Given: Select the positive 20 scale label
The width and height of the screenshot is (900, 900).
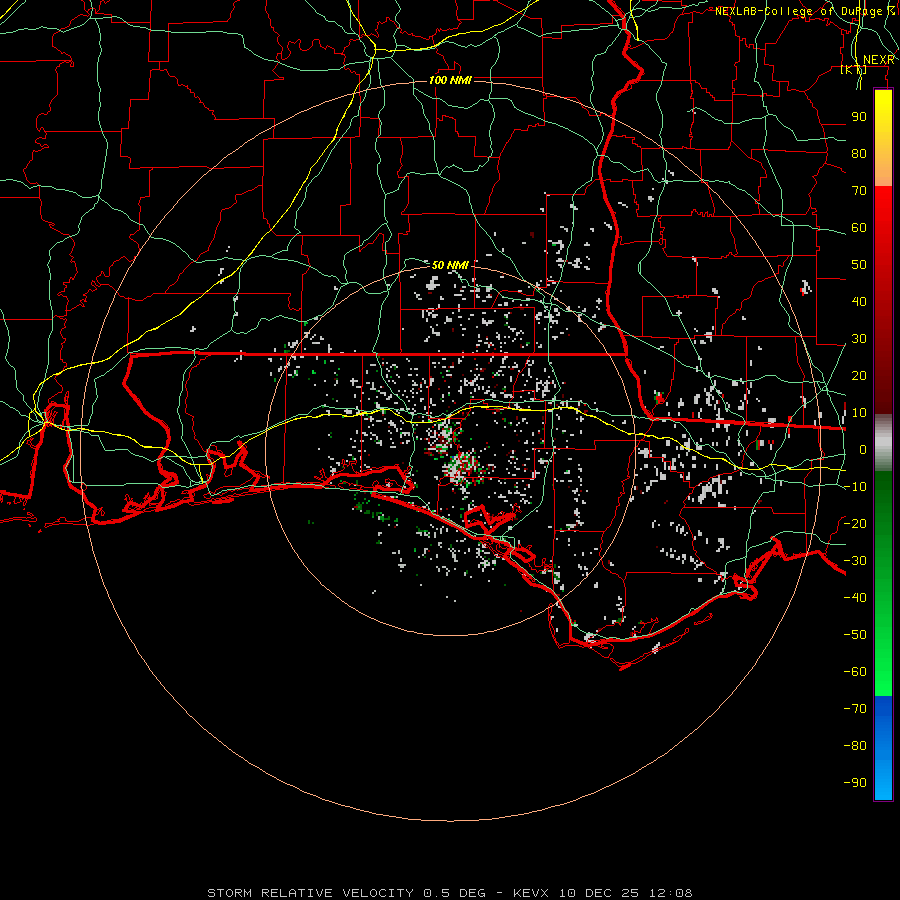Looking at the screenshot, I should click(859, 375).
